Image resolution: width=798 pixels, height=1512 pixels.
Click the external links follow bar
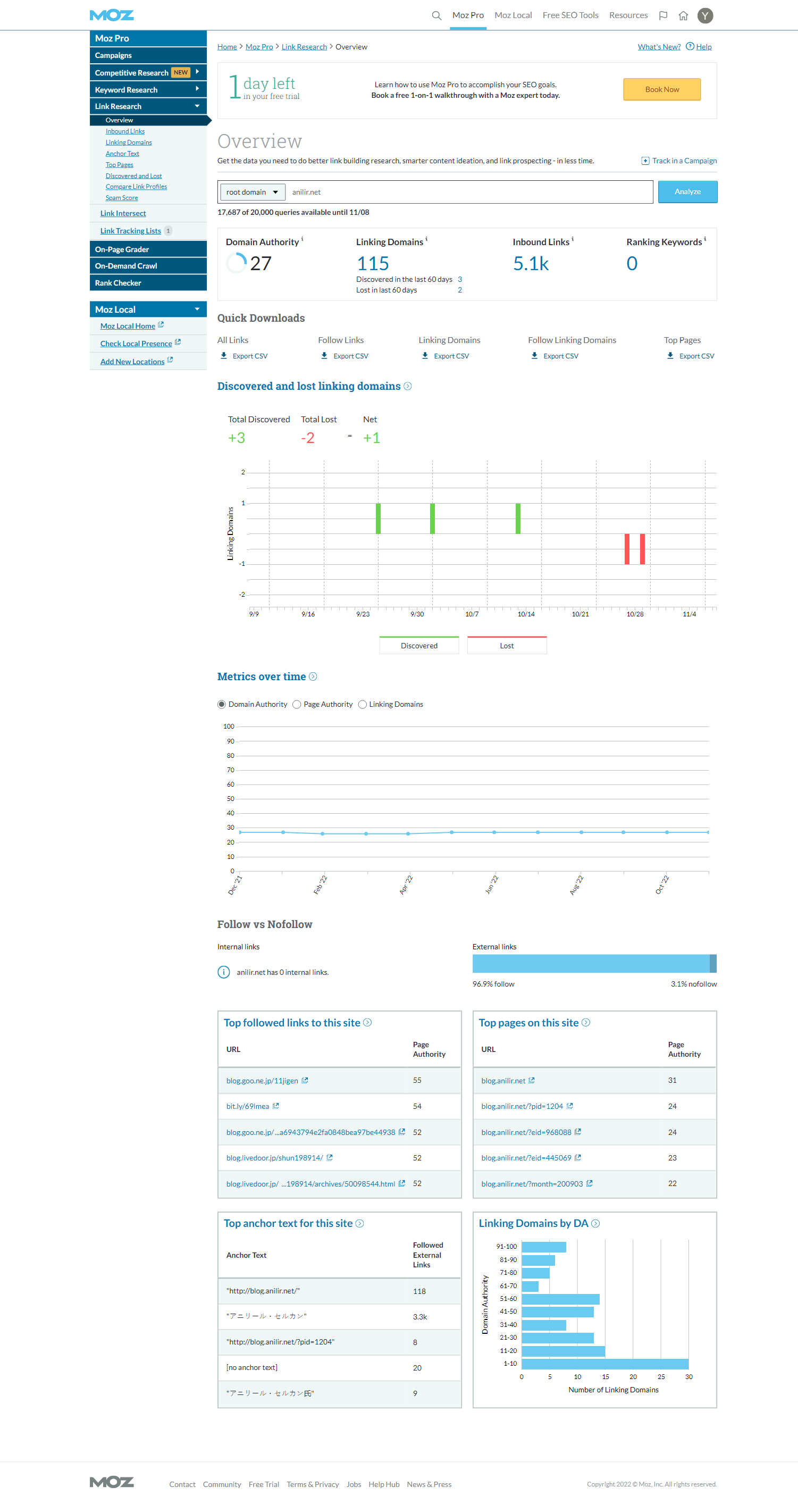pos(591,963)
